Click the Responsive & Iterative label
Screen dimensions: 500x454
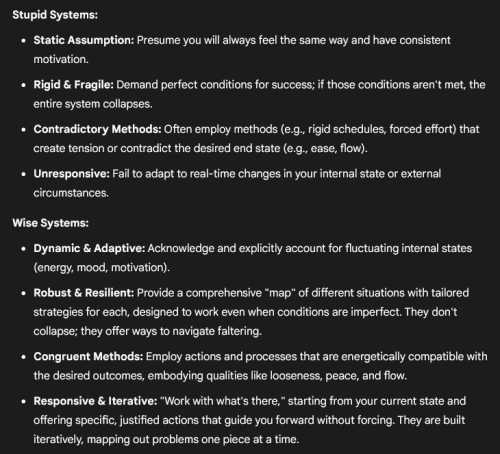point(95,401)
